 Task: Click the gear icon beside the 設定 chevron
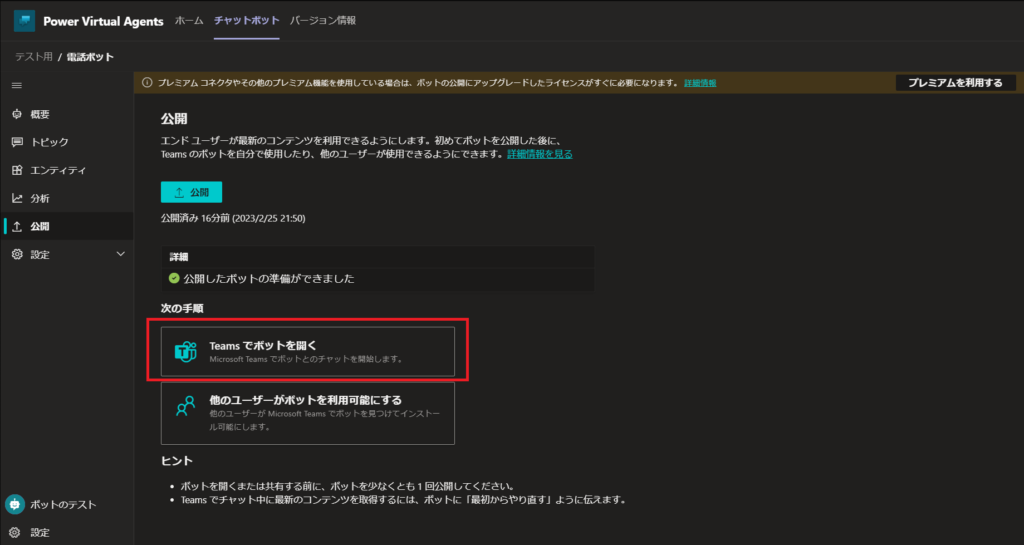point(17,255)
